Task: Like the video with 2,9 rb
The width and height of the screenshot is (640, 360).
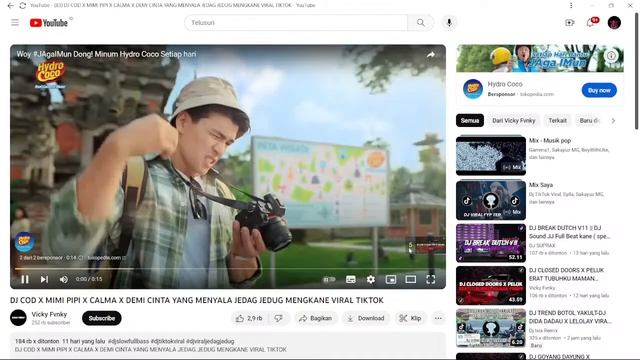Action: (249, 318)
